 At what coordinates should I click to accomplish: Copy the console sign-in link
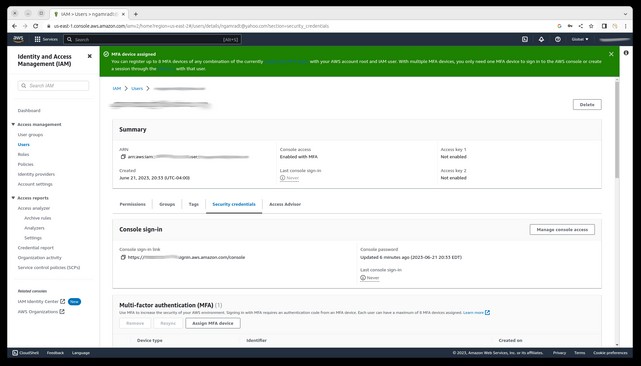point(123,257)
